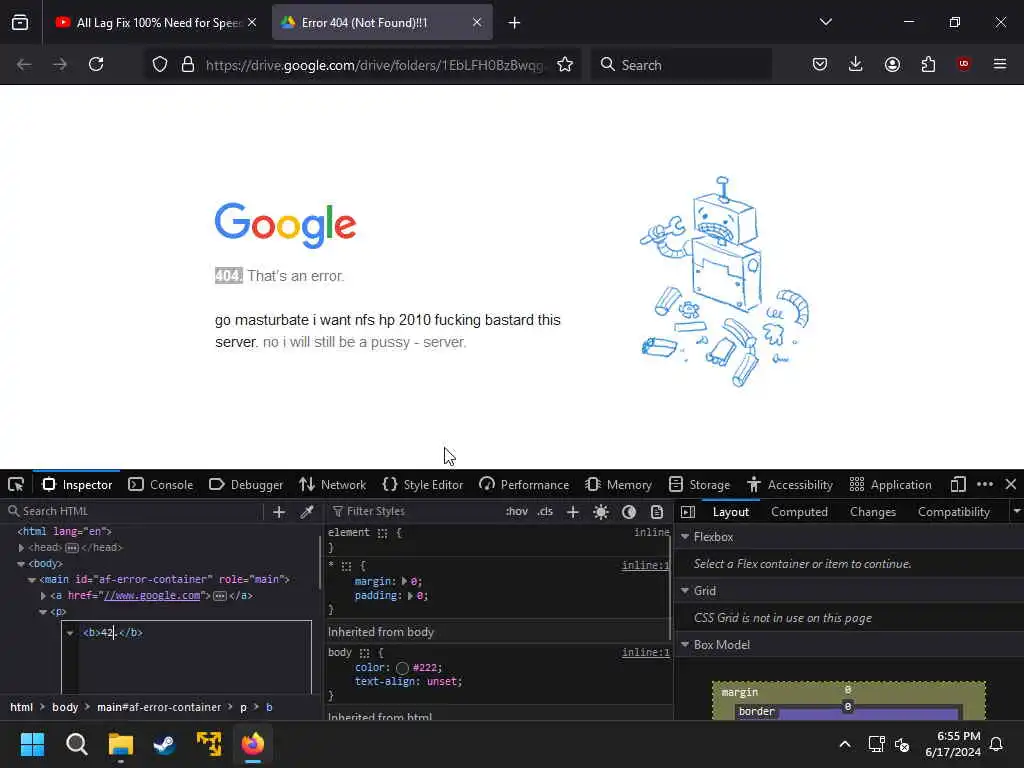
Task: Collapse the main af-error-container node
Action: (31, 580)
